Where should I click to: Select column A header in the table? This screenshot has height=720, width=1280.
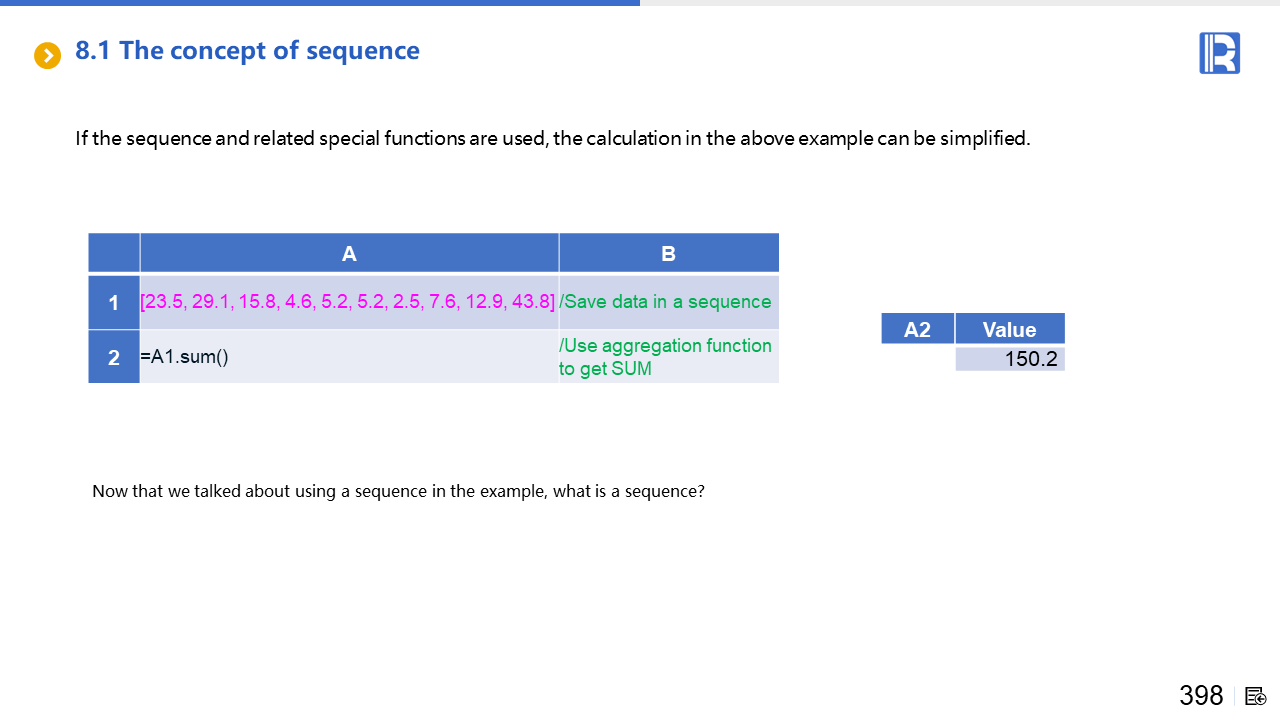349,253
